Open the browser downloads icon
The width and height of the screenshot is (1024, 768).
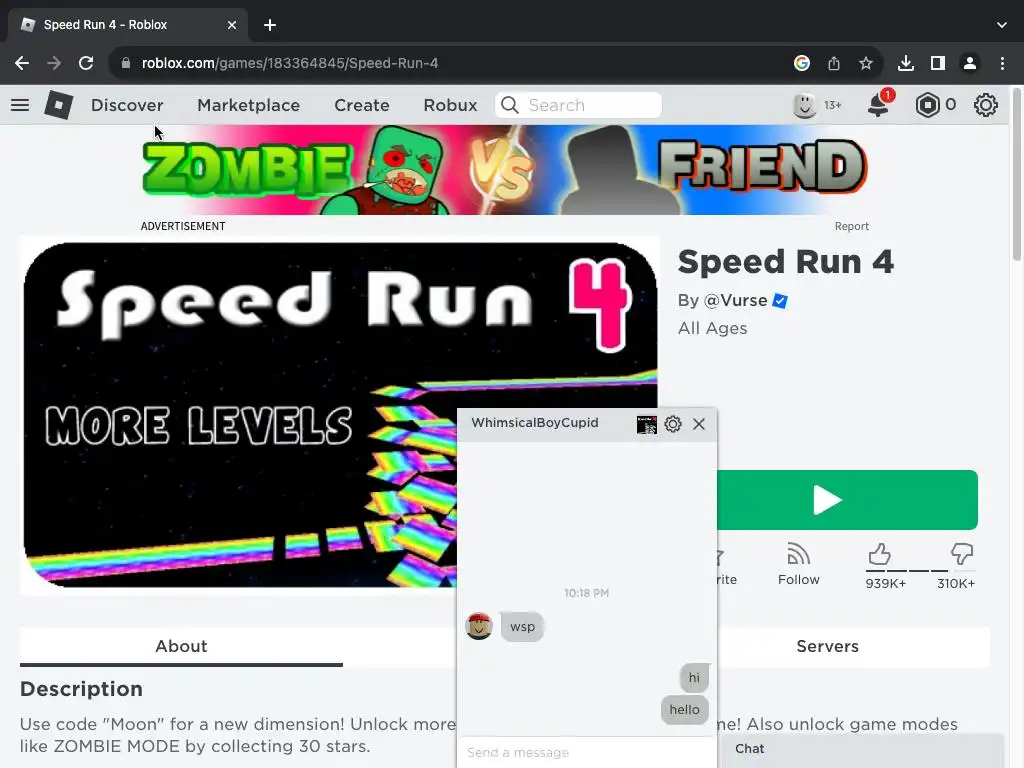click(x=906, y=63)
